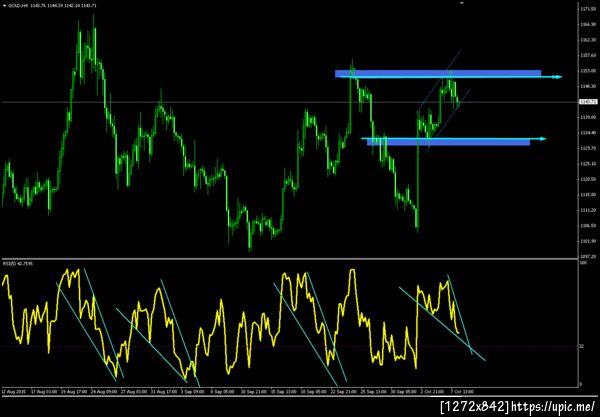The image size is (600, 417).
Task: Select the lower blue support rectangle
Action: (x=448, y=142)
